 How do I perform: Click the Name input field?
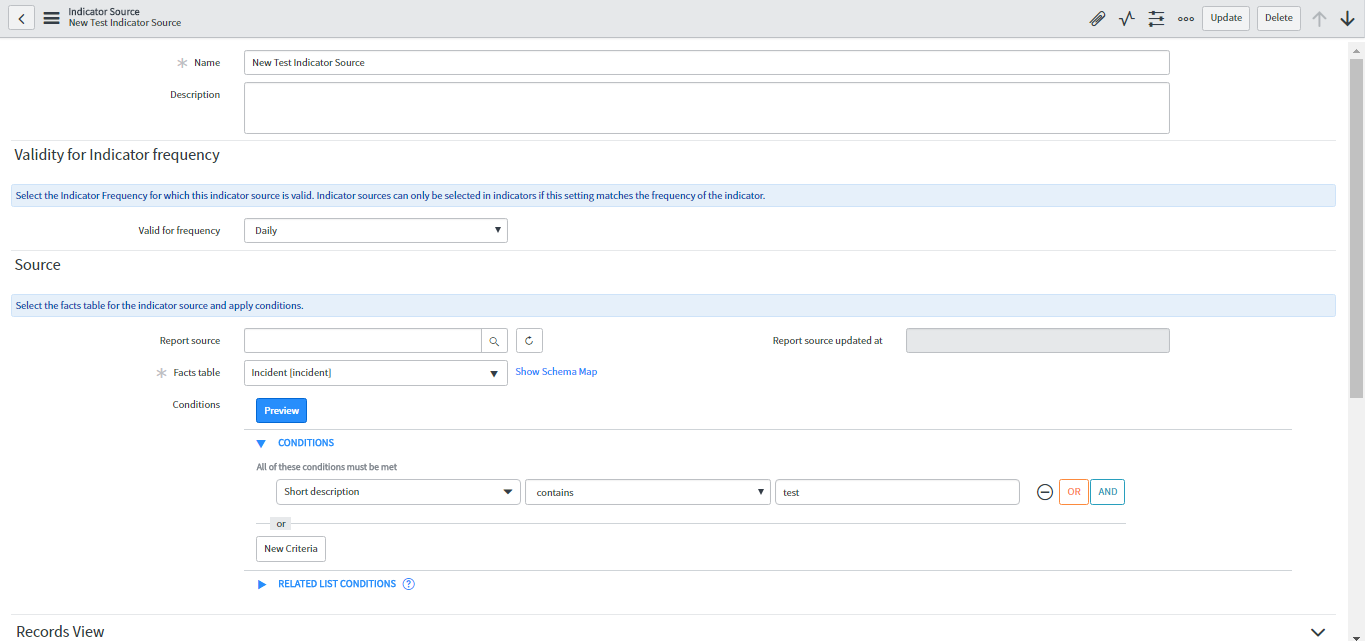(706, 63)
